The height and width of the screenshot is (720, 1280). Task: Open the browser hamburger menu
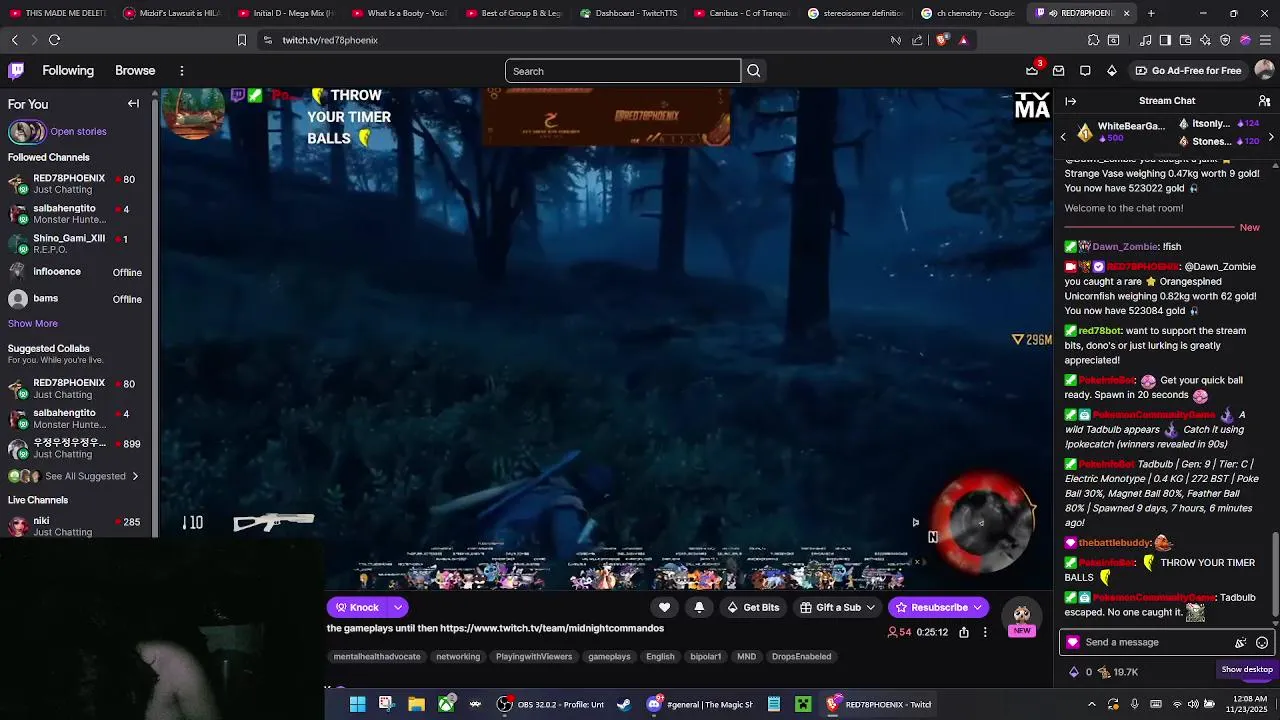[1265, 40]
